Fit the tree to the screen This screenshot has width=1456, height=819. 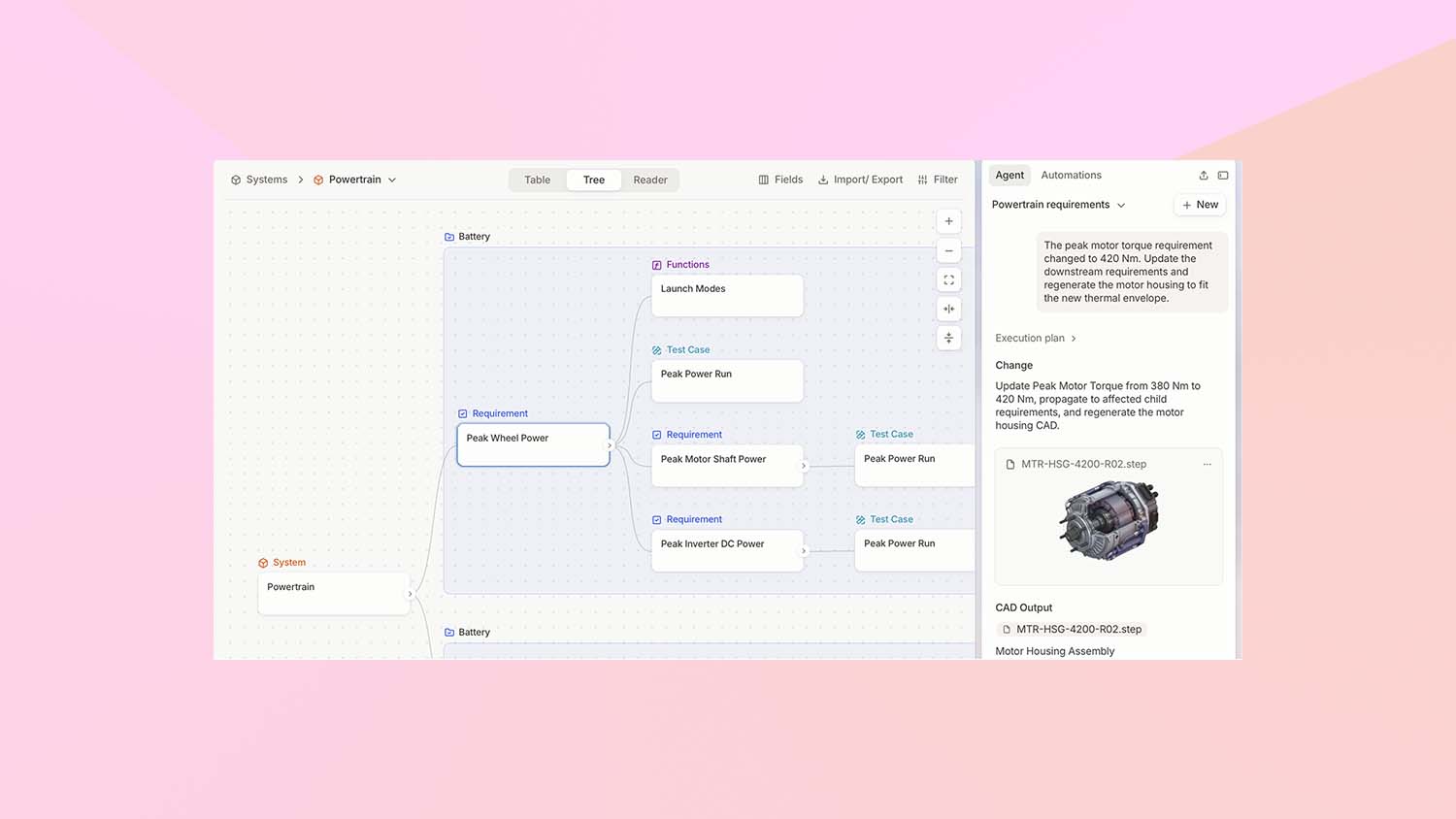click(x=948, y=279)
